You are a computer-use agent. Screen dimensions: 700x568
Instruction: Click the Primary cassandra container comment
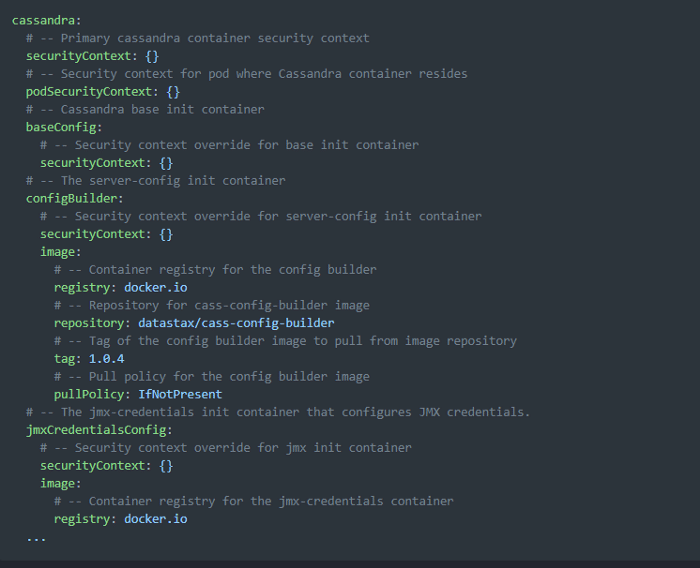tap(198, 38)
